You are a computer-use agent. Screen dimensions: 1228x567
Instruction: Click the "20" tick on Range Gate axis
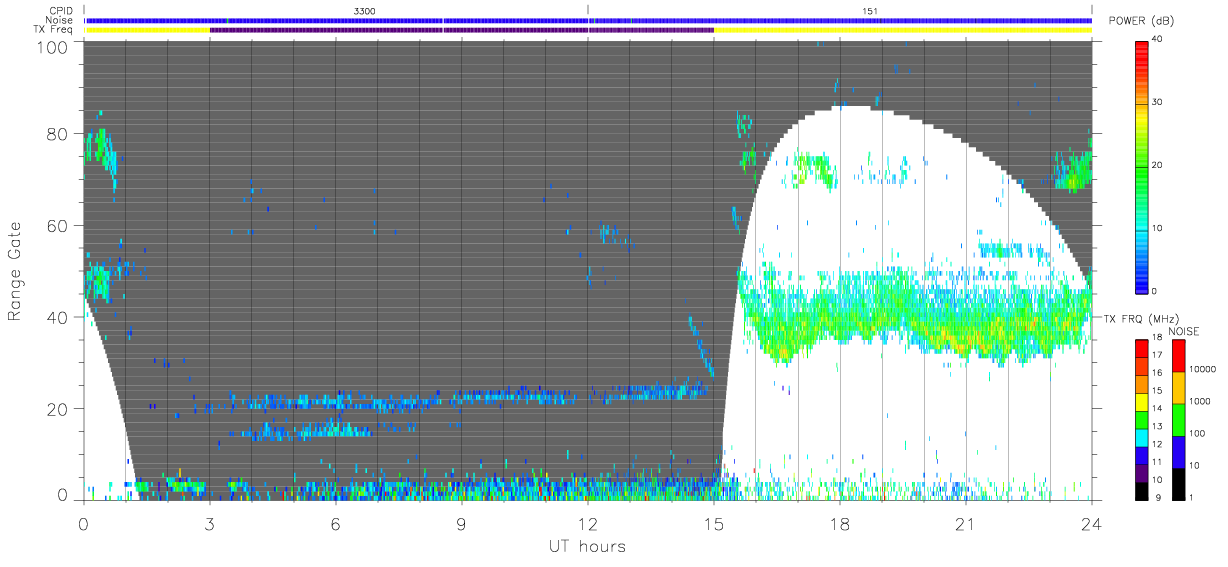58,409
